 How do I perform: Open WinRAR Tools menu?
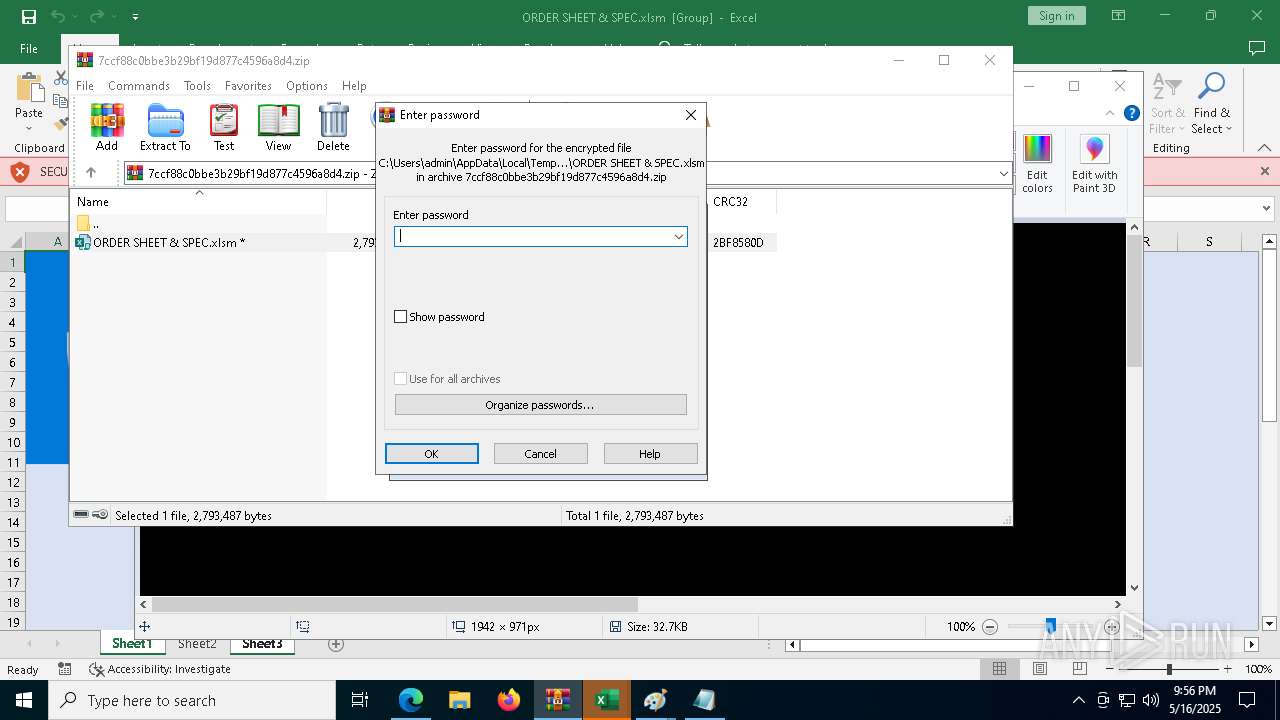(197, 86)
